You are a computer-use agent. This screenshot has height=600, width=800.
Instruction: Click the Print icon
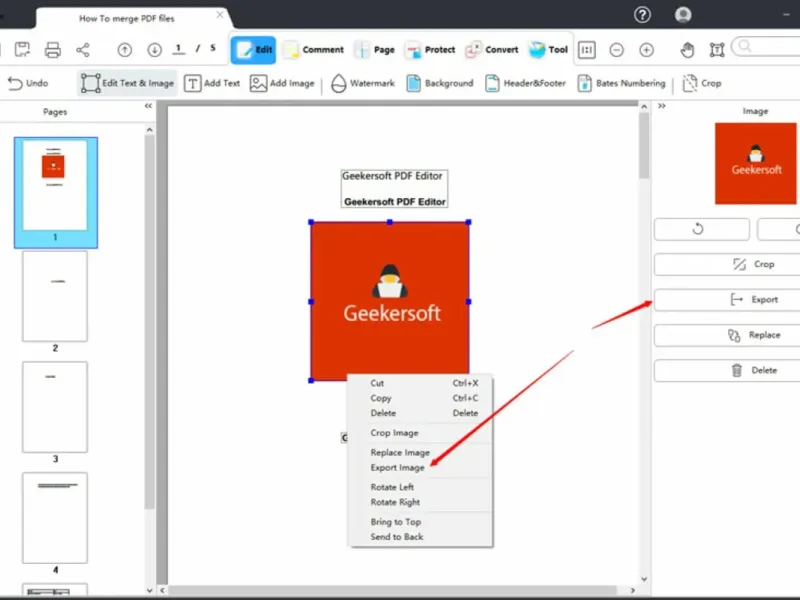[x=53, y=49]
